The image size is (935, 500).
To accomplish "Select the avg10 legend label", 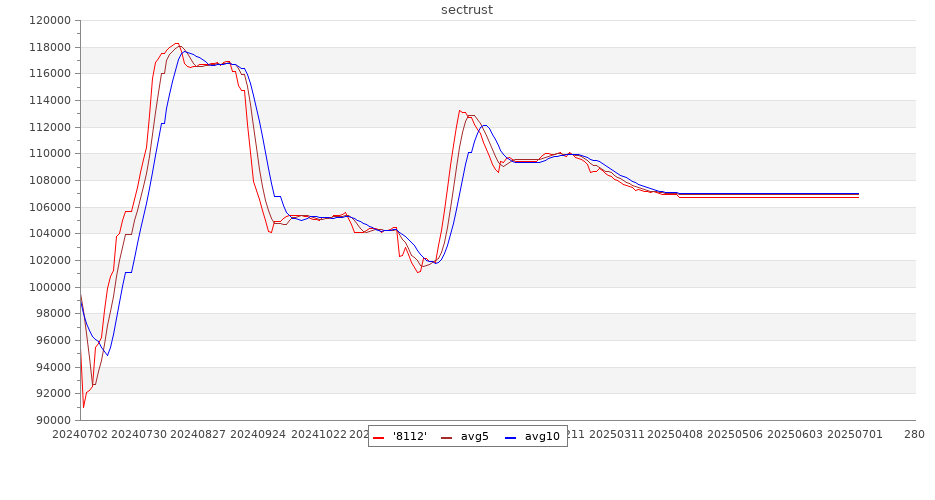I will (x=542, y=436).
